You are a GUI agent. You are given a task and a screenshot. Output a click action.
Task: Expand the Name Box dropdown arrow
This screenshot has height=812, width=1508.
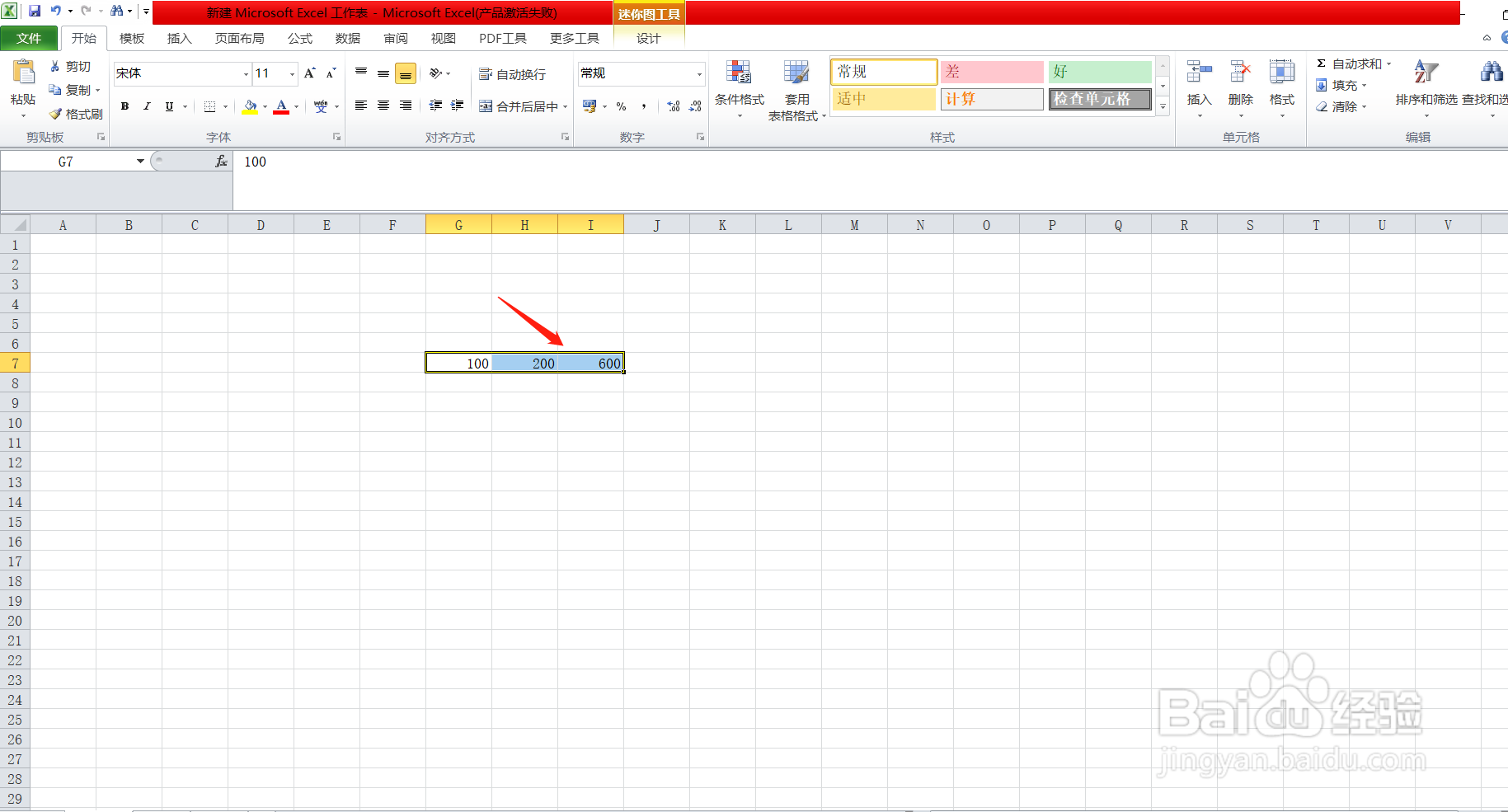[140, 162]
